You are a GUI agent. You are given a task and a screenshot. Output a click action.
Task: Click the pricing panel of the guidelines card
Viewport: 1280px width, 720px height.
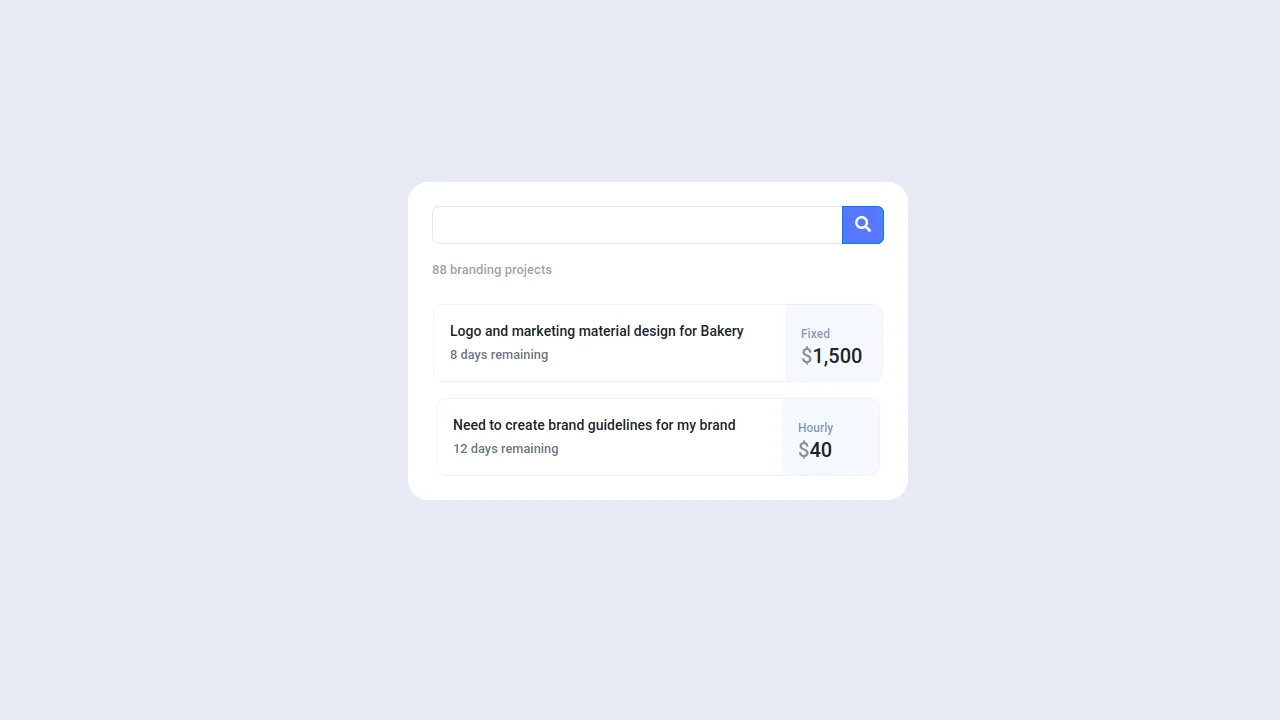(x=832, y=436)
